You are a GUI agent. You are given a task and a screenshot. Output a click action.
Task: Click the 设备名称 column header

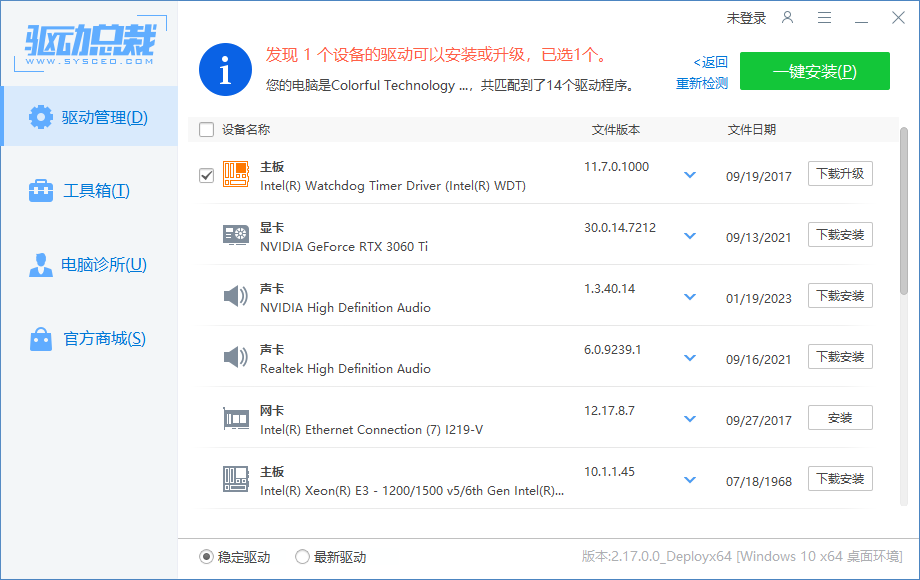pyautogui.click(x=246, y=130)
